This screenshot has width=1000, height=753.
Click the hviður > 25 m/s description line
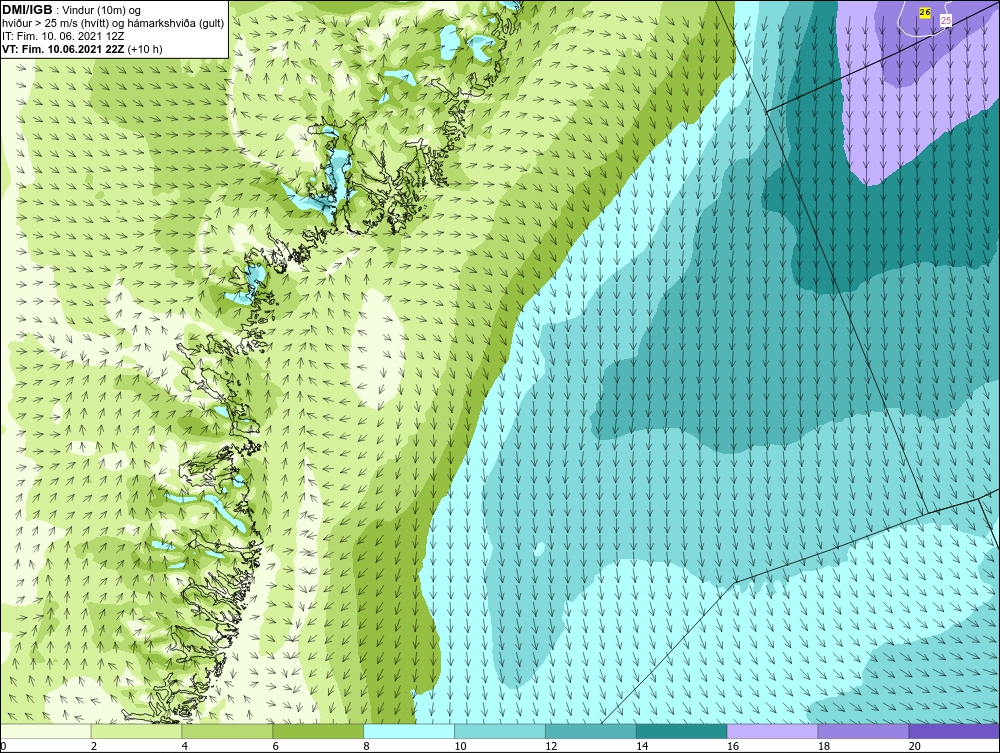114,23
